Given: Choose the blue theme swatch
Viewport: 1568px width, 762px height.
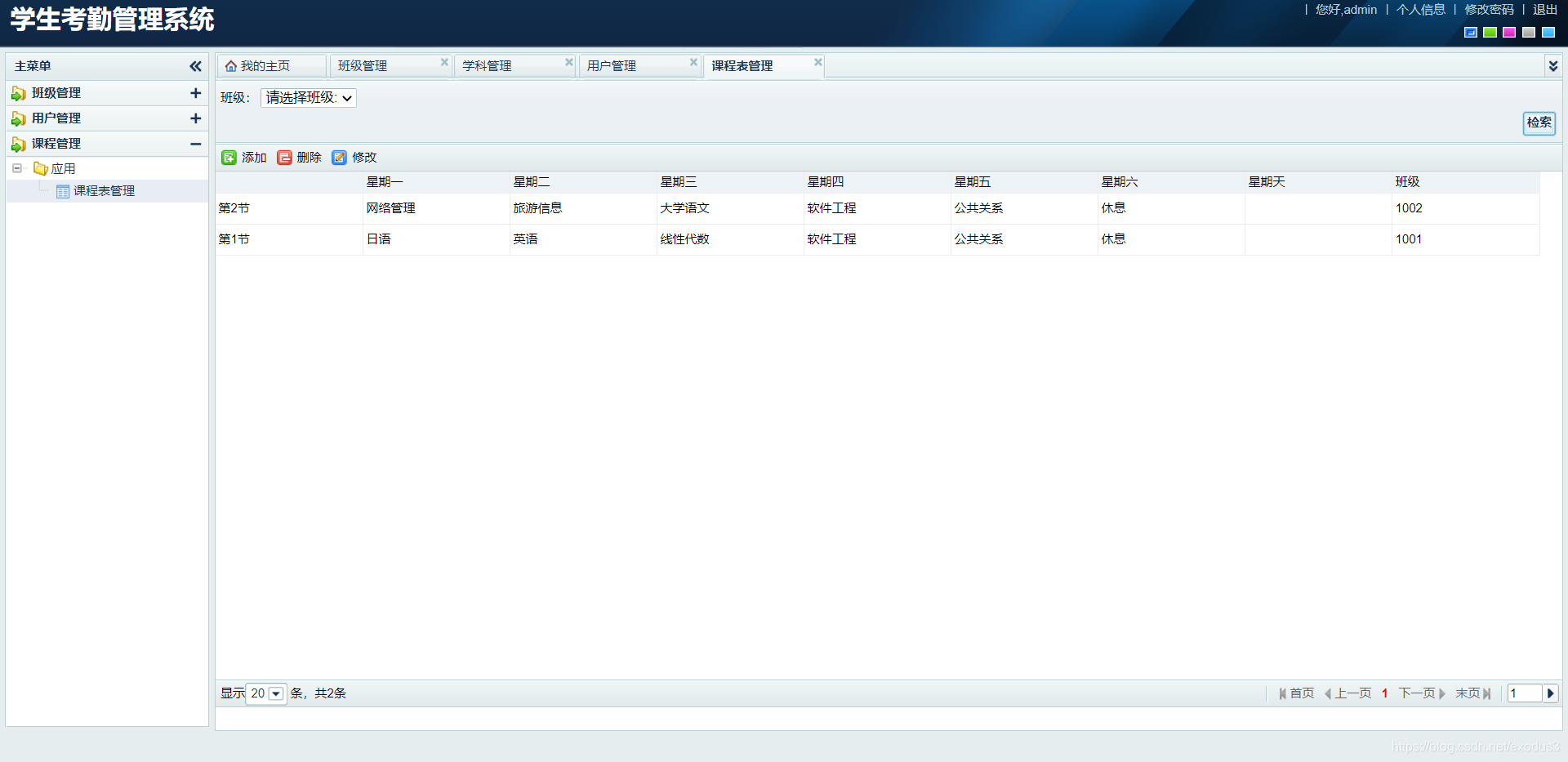Looking at the screenshot, I should [1471, 33].
